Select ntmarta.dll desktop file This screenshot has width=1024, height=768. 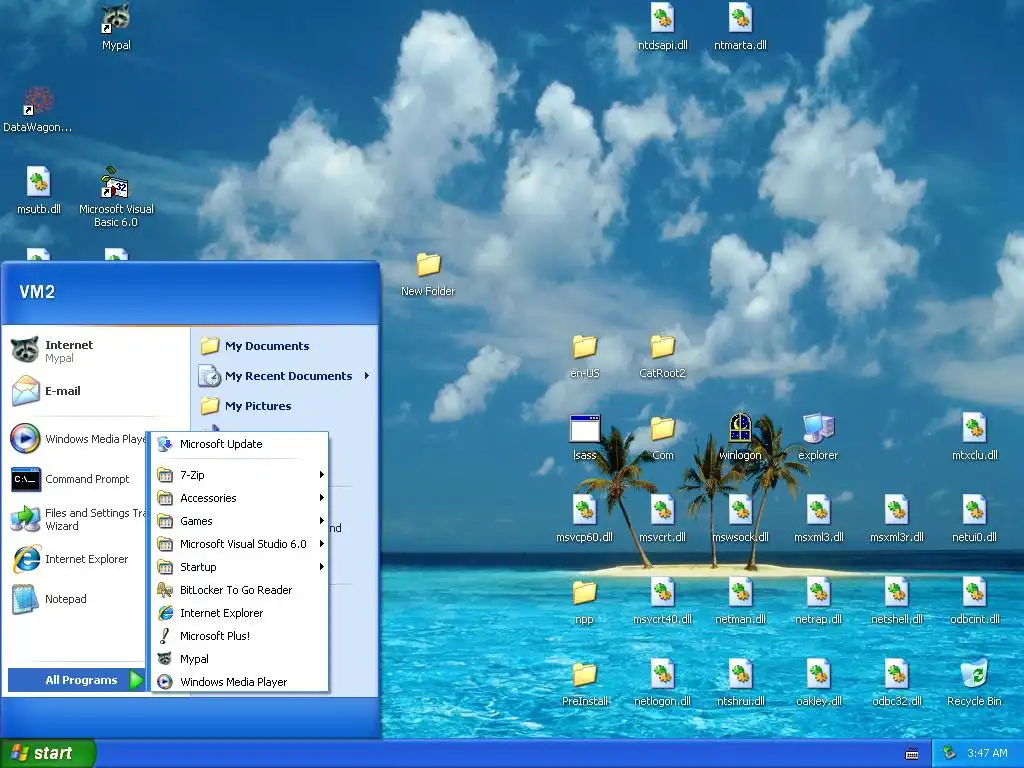(x=740, y=26)
